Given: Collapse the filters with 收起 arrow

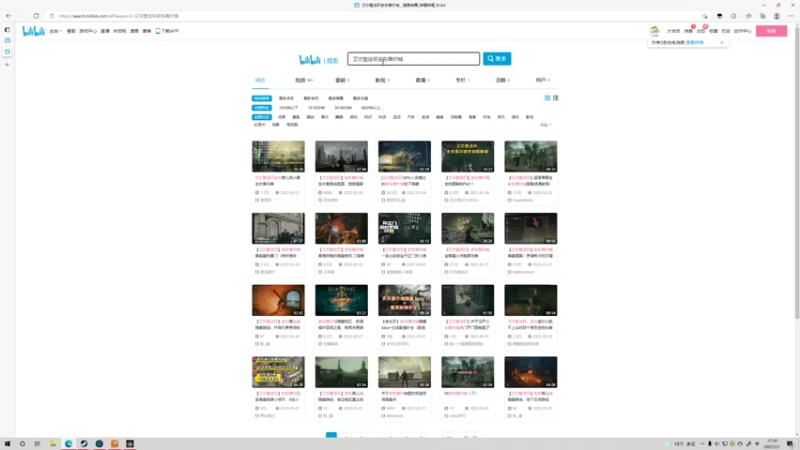Looking at the screenshot, I should point(546,125).
